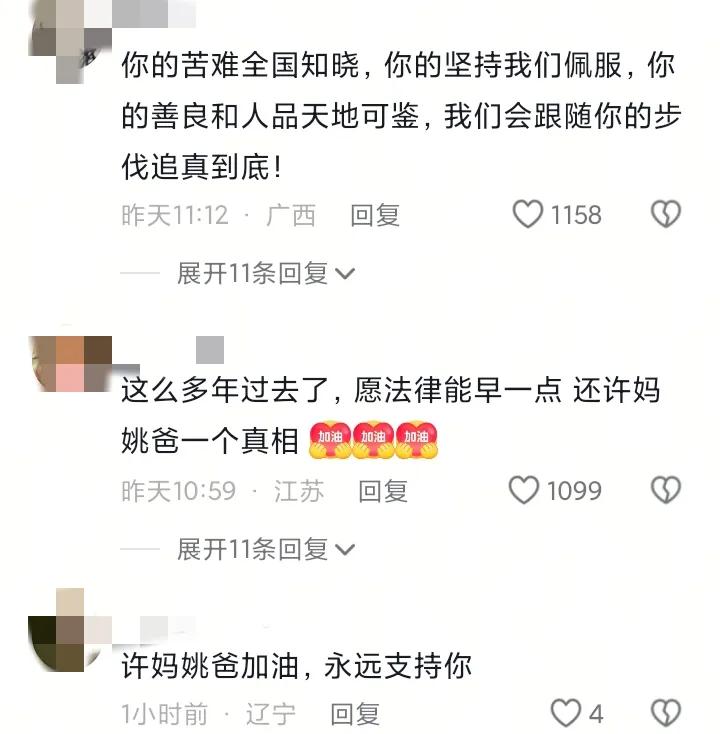Click 回复 on the 昨天10:59 comment
The height and width of the screenshot is (734, 720).
(383, 491)
